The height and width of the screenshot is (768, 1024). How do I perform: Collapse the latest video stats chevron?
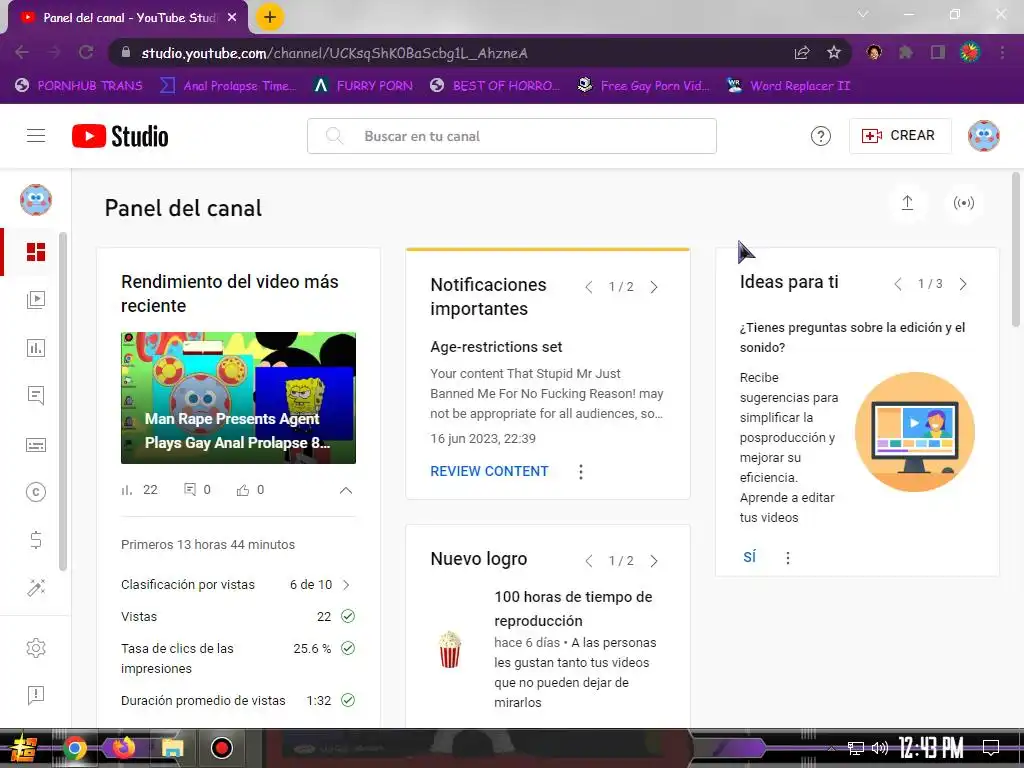[345, 490]
